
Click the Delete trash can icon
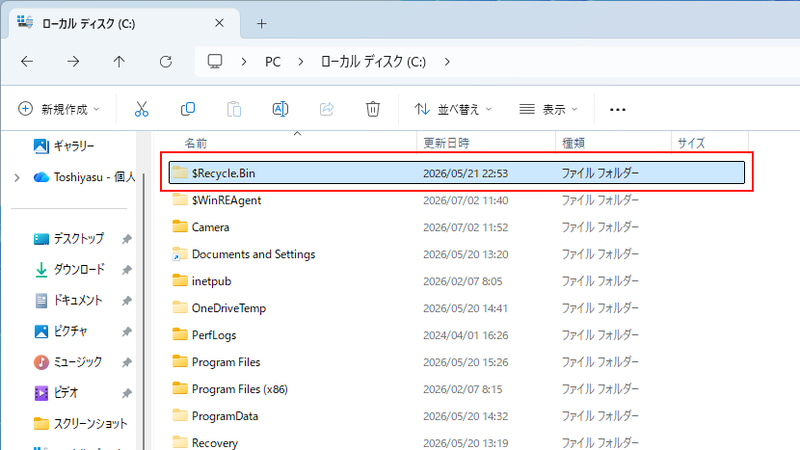(373, 109)
